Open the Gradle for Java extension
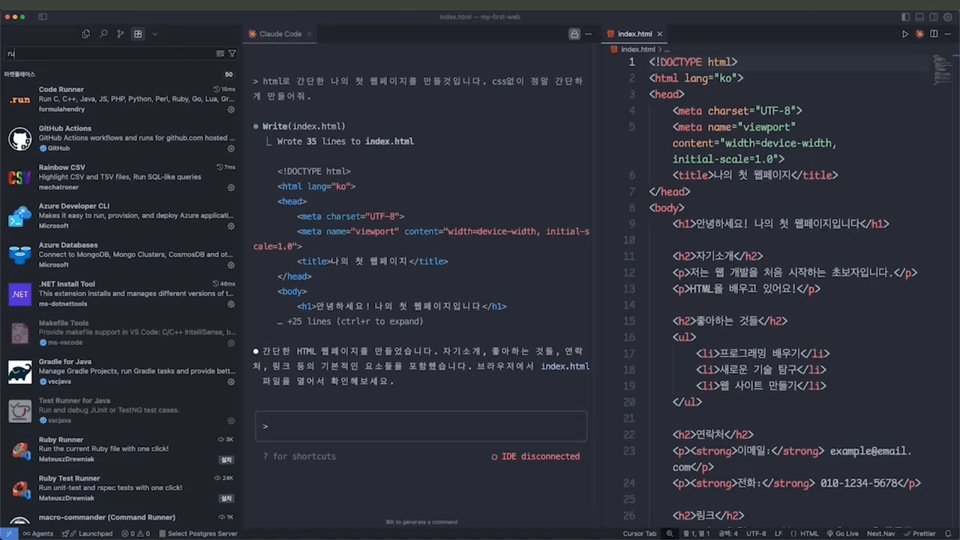Viewport: 960px width, 540px height. pos(120,372)
